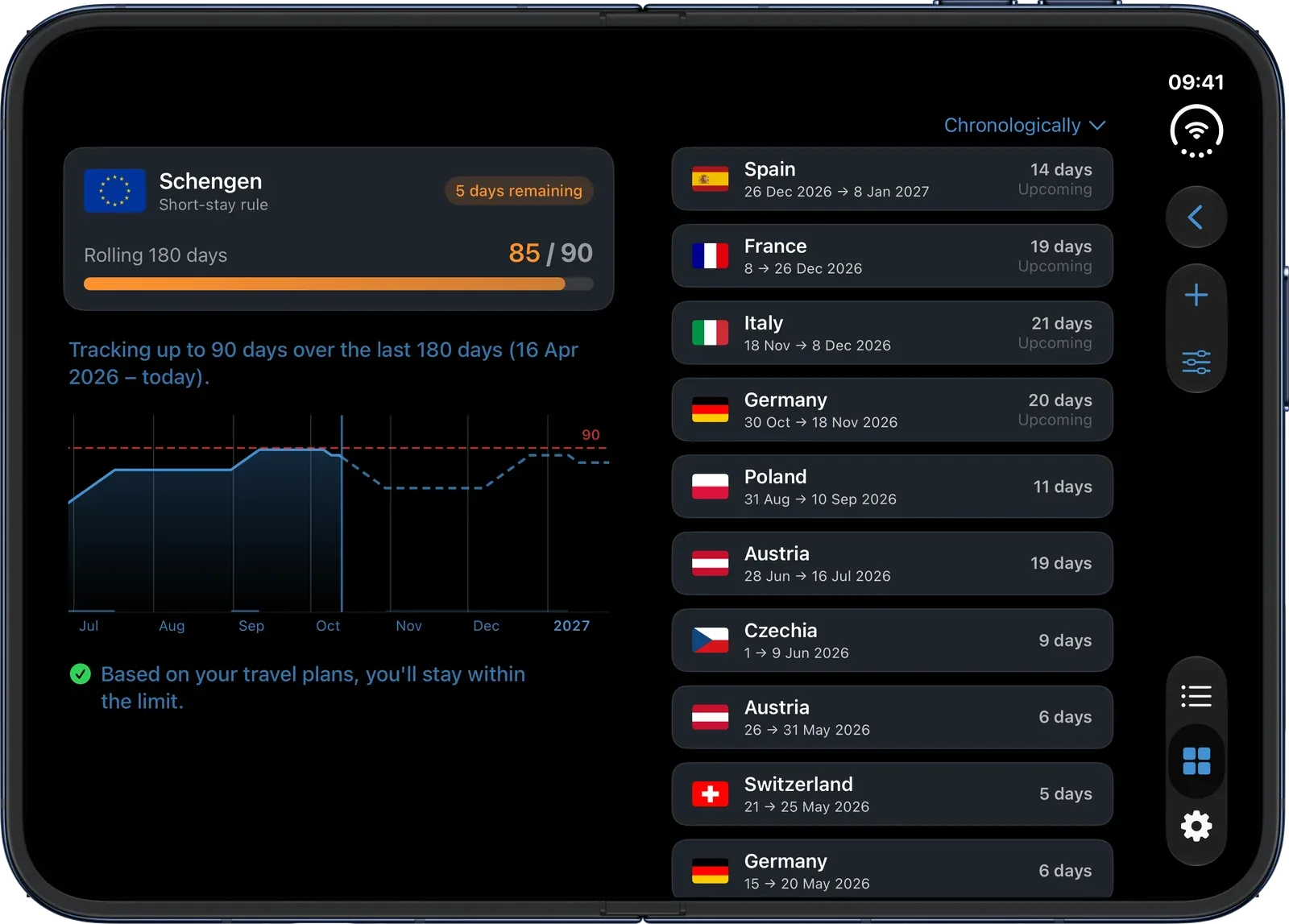The width and height of the screenshot is (1289, 924).
Task: Tap '9 days' on Czechia row
Action: (1065, 640)
